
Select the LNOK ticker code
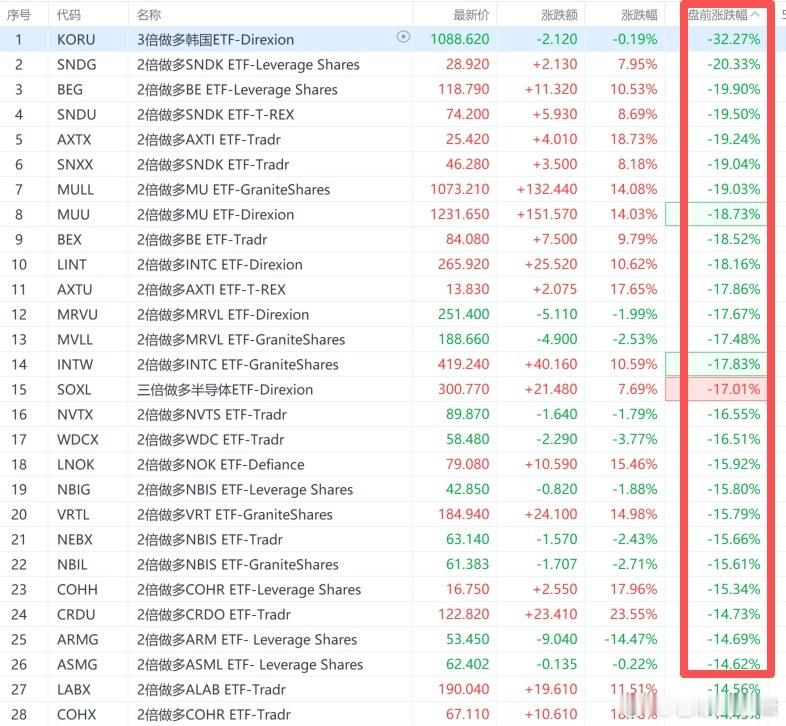[76, 465]
